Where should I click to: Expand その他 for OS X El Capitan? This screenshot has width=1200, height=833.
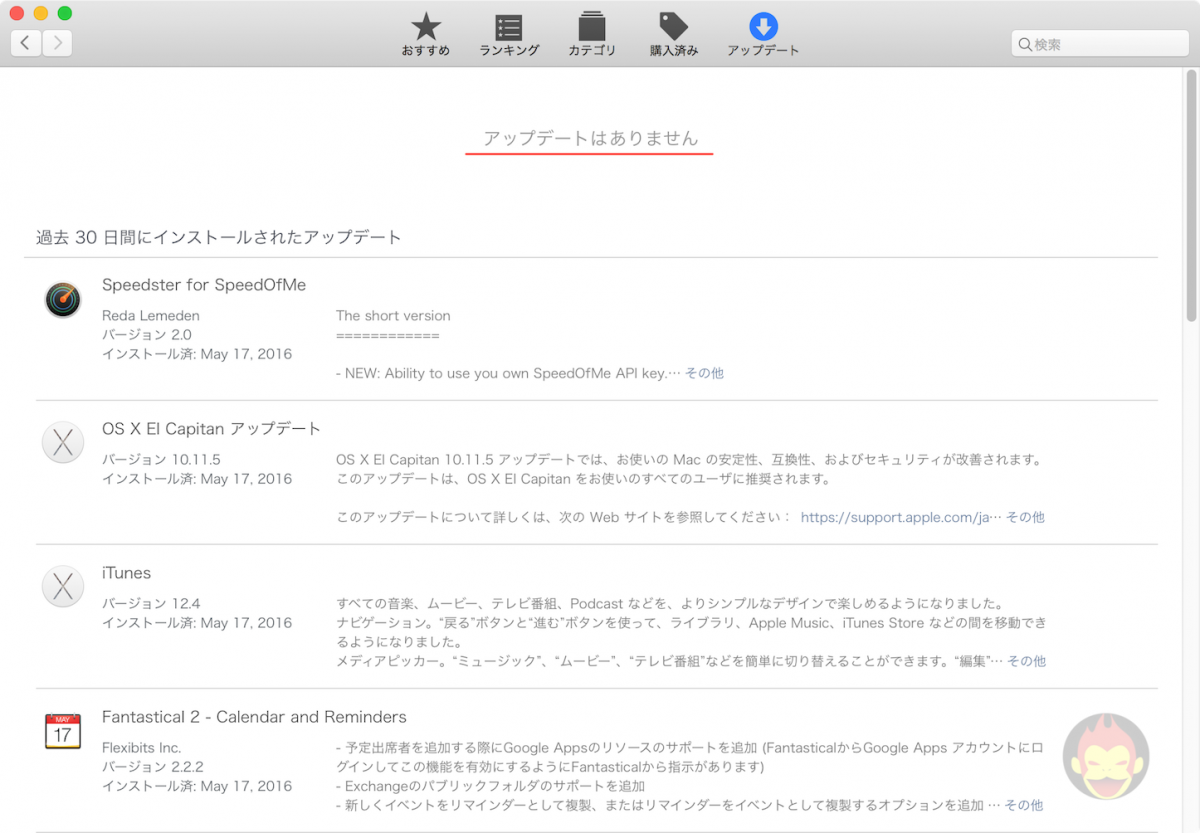pos(1026,518)
